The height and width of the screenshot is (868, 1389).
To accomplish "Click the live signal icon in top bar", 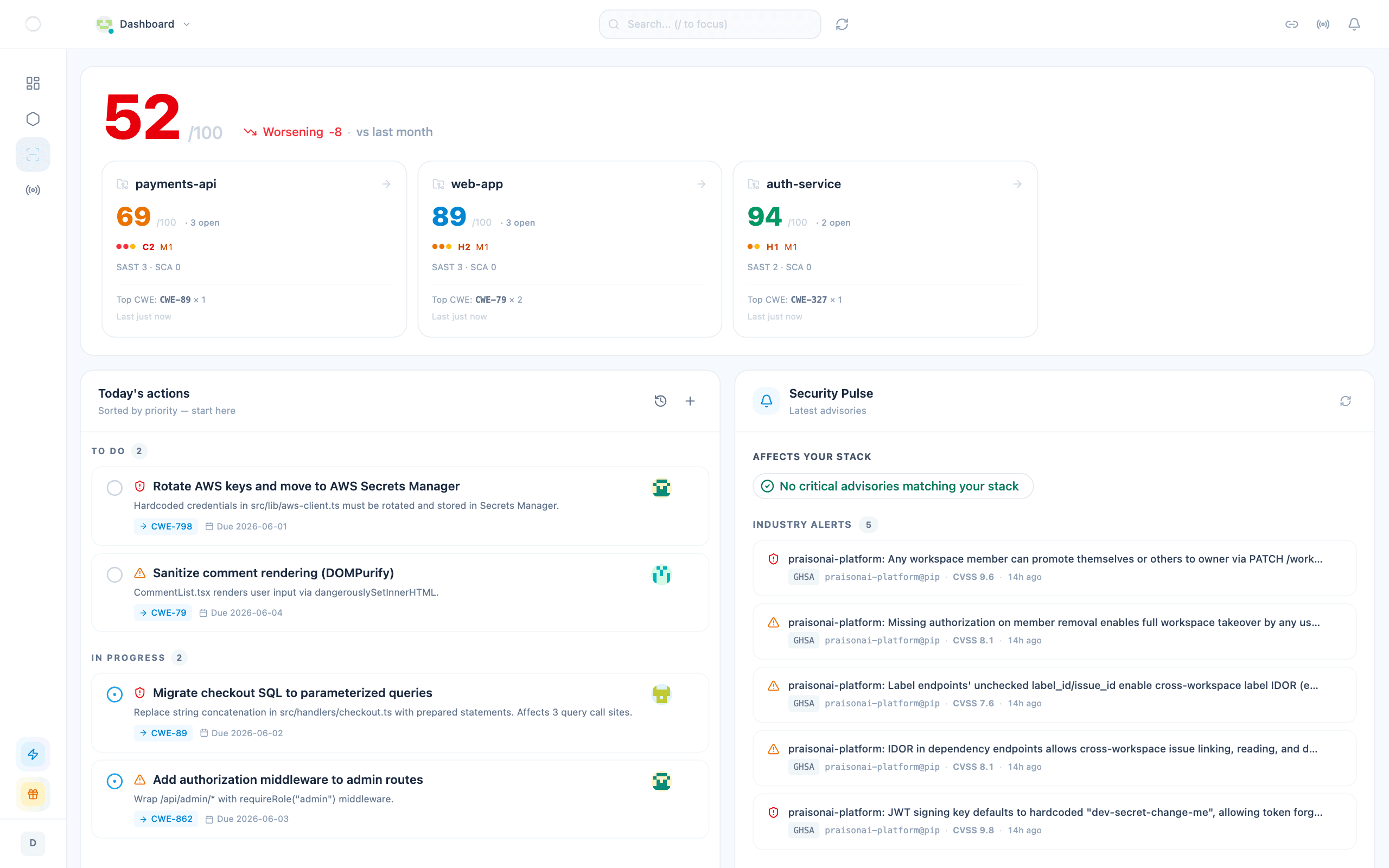I will point(1323,24).
